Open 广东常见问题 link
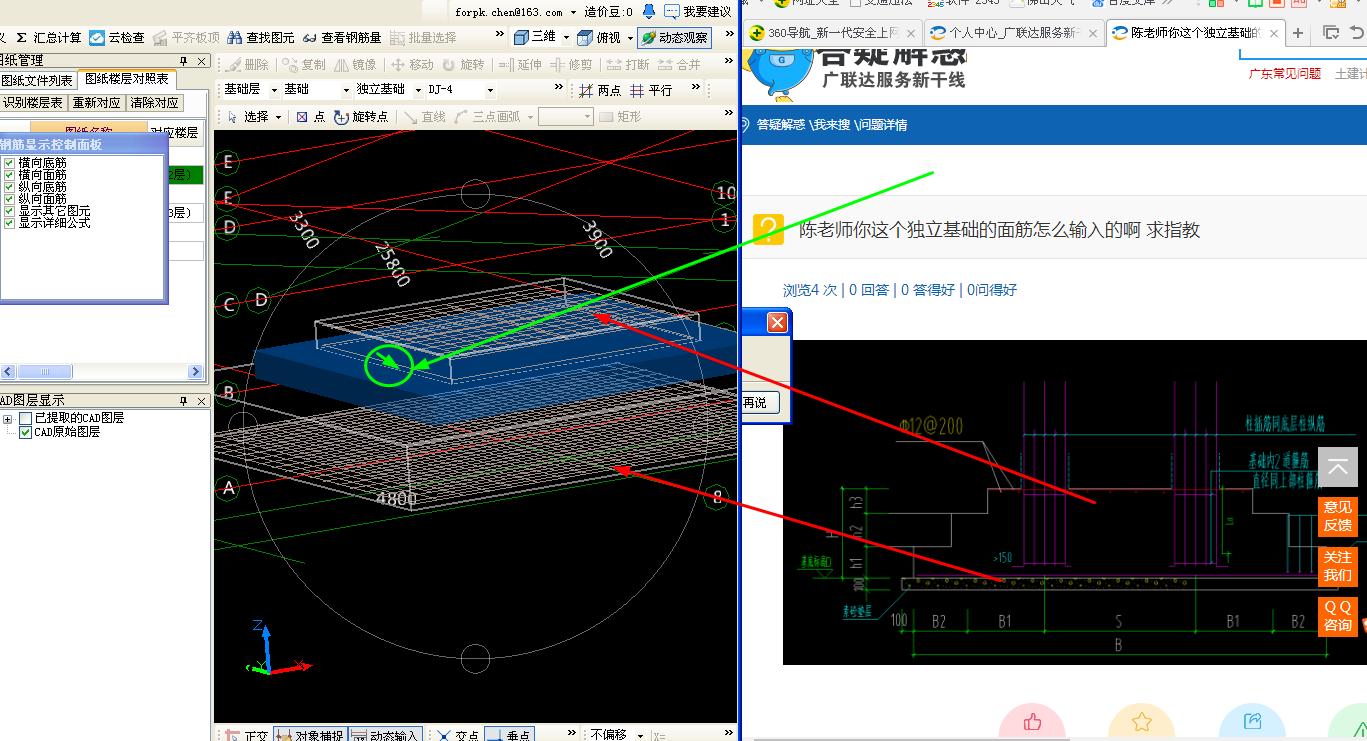Screen dimensions: 1367x741 coord(1284,74)
